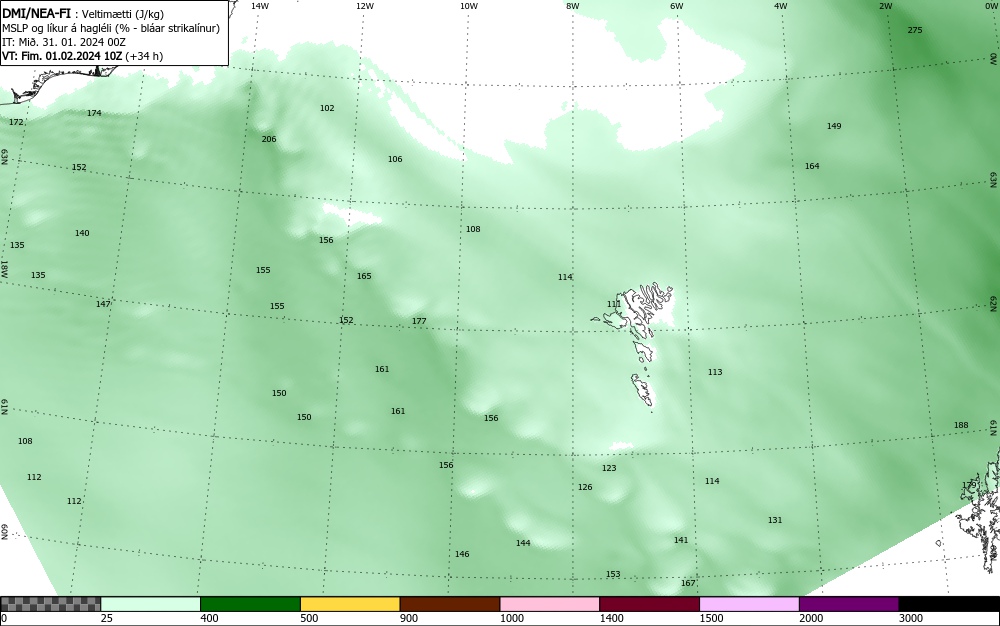Click the 10W longitude label
The height and width of the screenshot is (626, 1000).
click(469, 6)
